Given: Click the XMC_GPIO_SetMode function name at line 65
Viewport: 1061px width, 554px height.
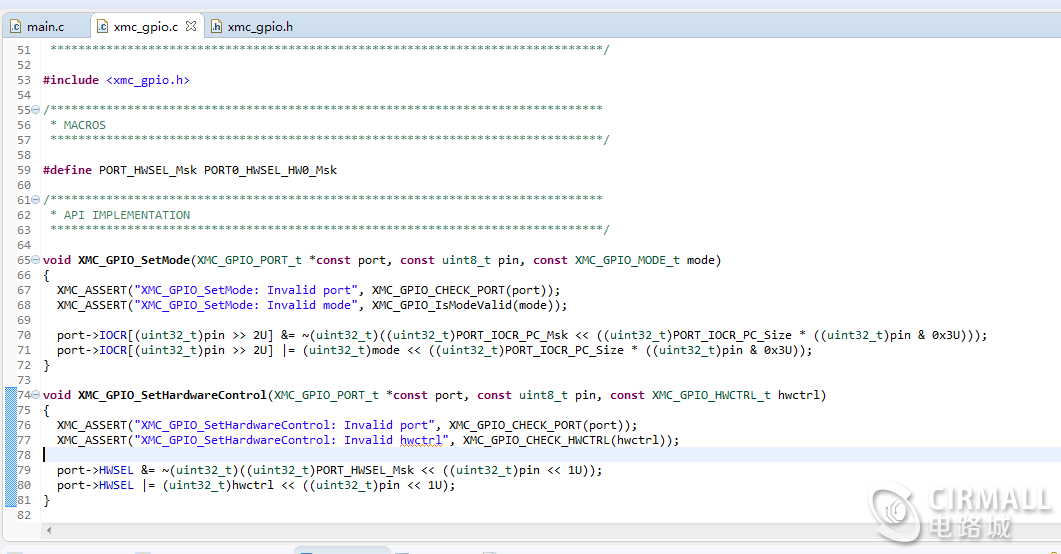Looking at the screenshot, I should 133,260.
